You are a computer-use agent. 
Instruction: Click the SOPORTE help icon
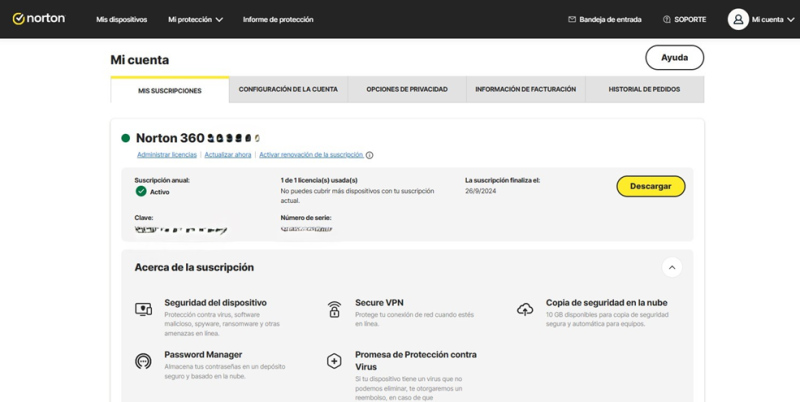(667, 19)
